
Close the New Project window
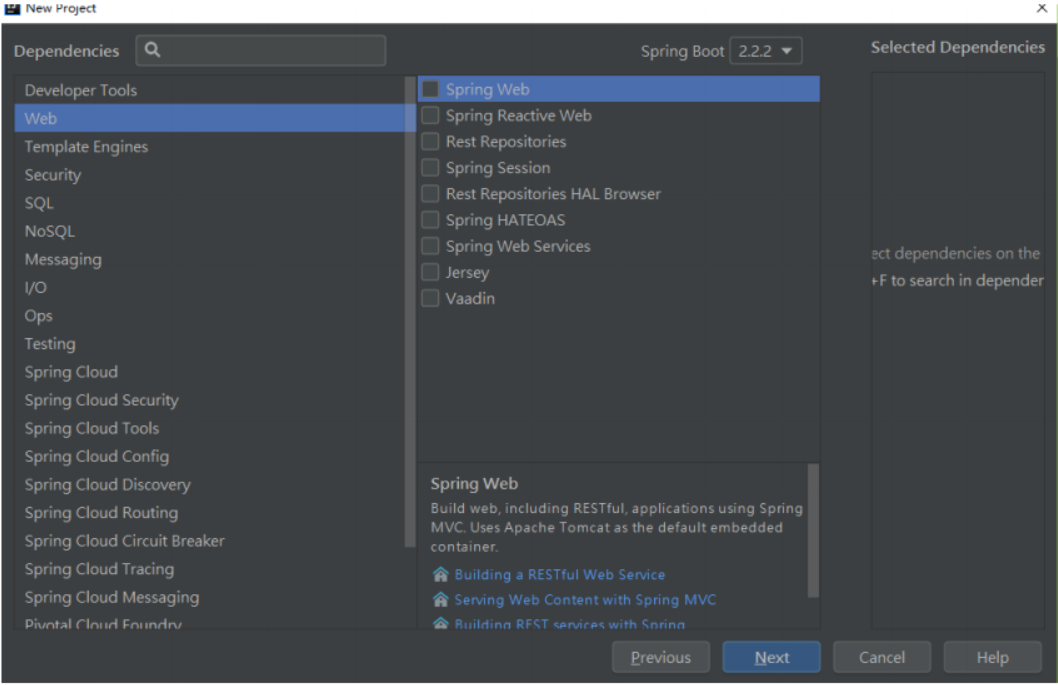(1042, 8)
